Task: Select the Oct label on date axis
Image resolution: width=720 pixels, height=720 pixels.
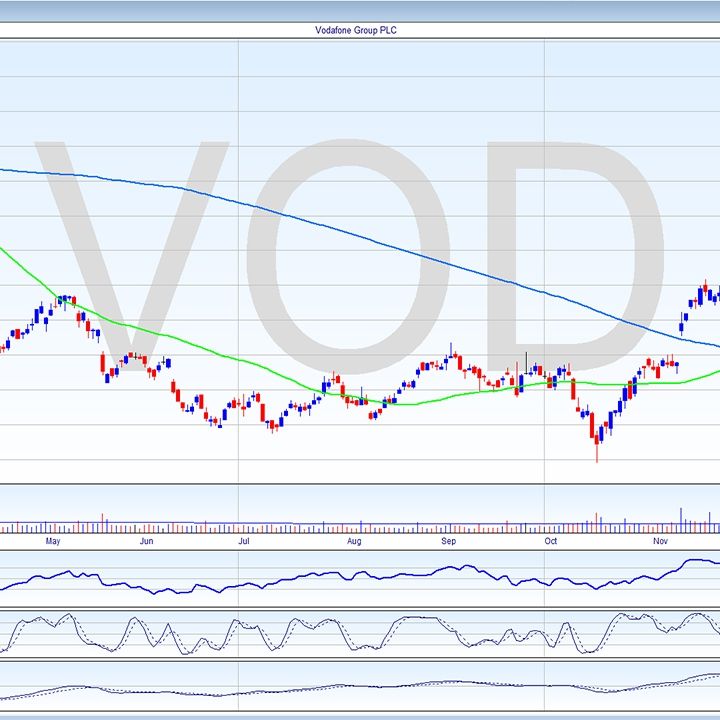Action: pyautogui.click(x=551, y=541)
